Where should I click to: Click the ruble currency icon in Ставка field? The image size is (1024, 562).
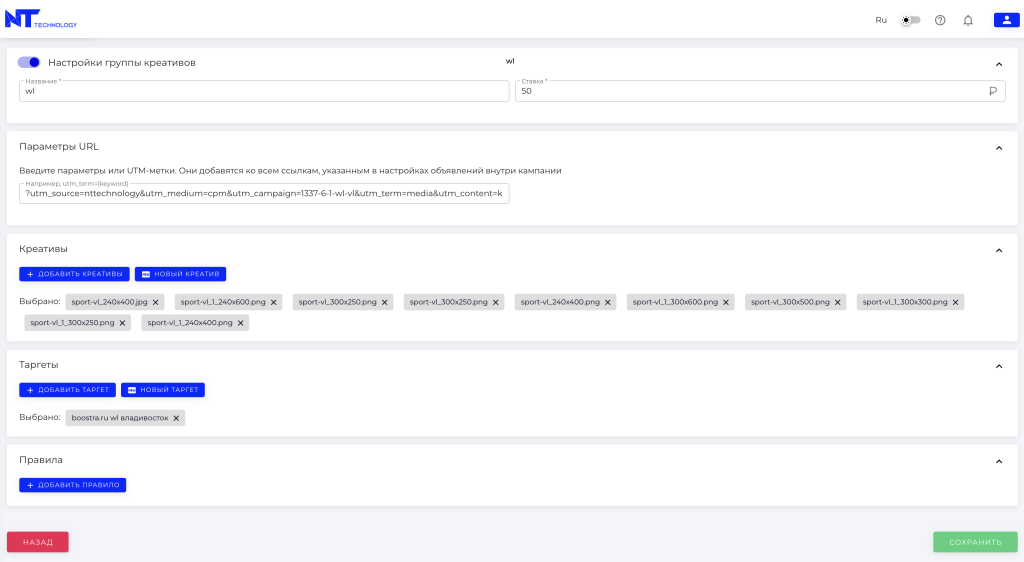point(993,91)
